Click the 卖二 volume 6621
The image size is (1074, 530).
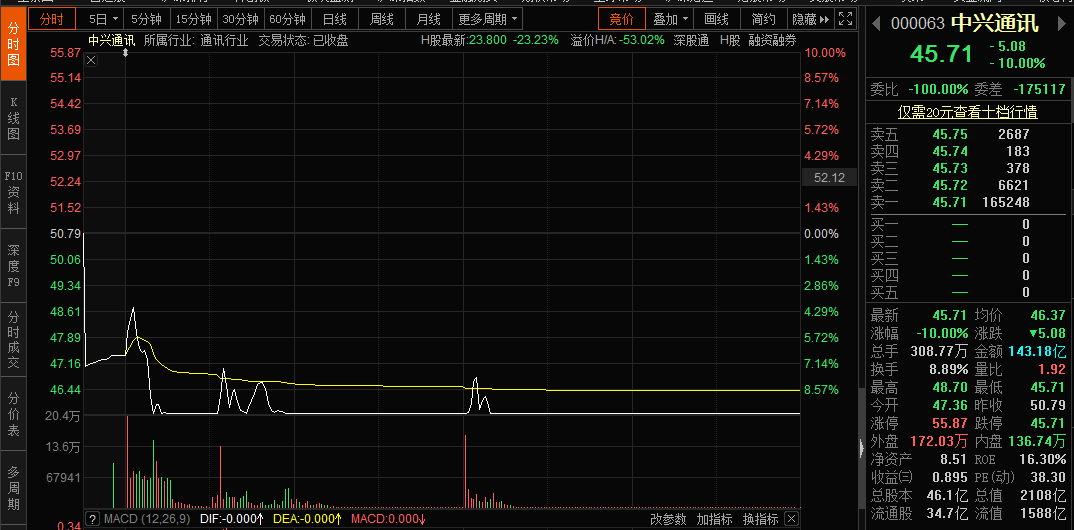[1014, 185]
